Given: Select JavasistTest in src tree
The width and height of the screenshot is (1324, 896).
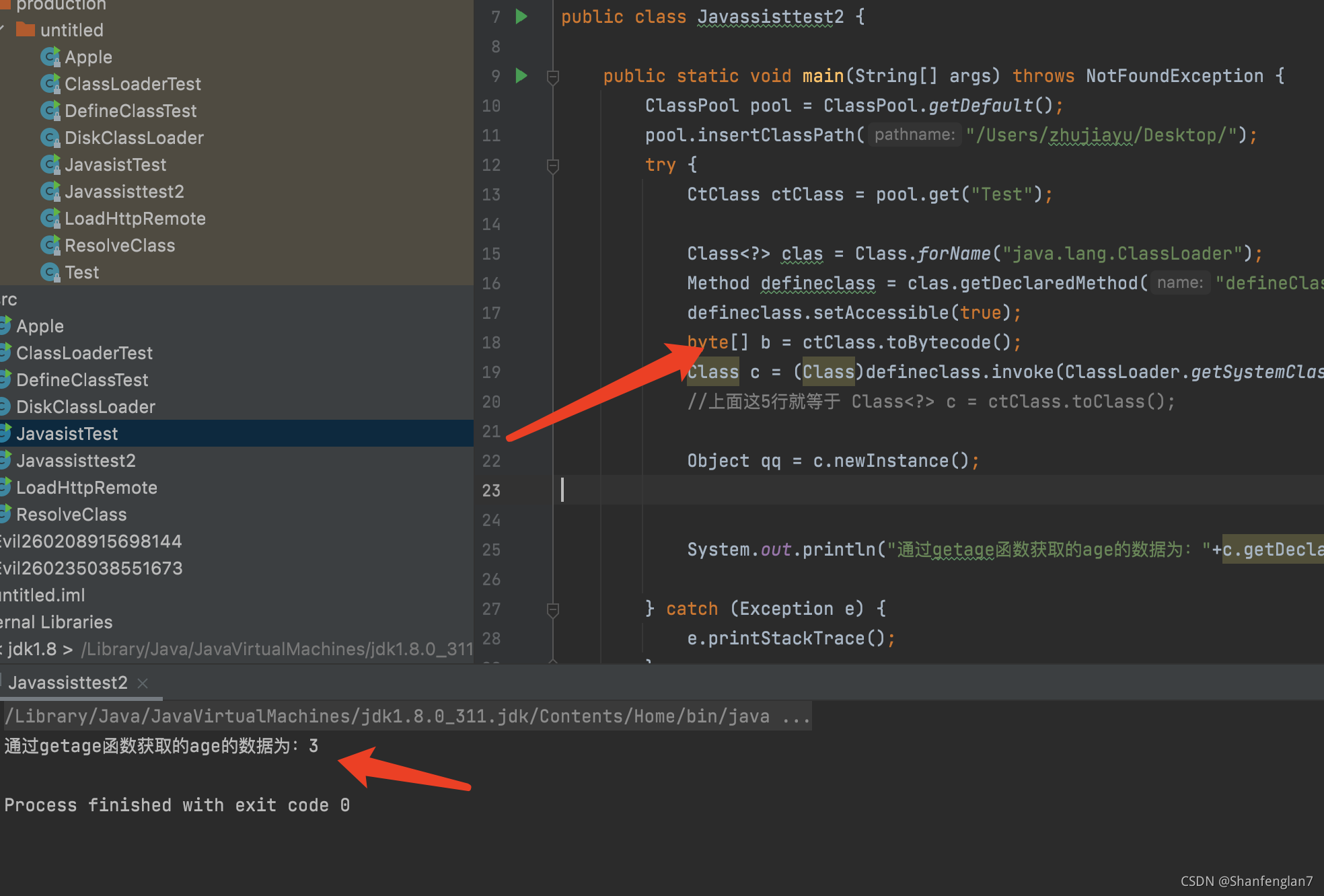Looking at the screenshot, I should 67,434.
